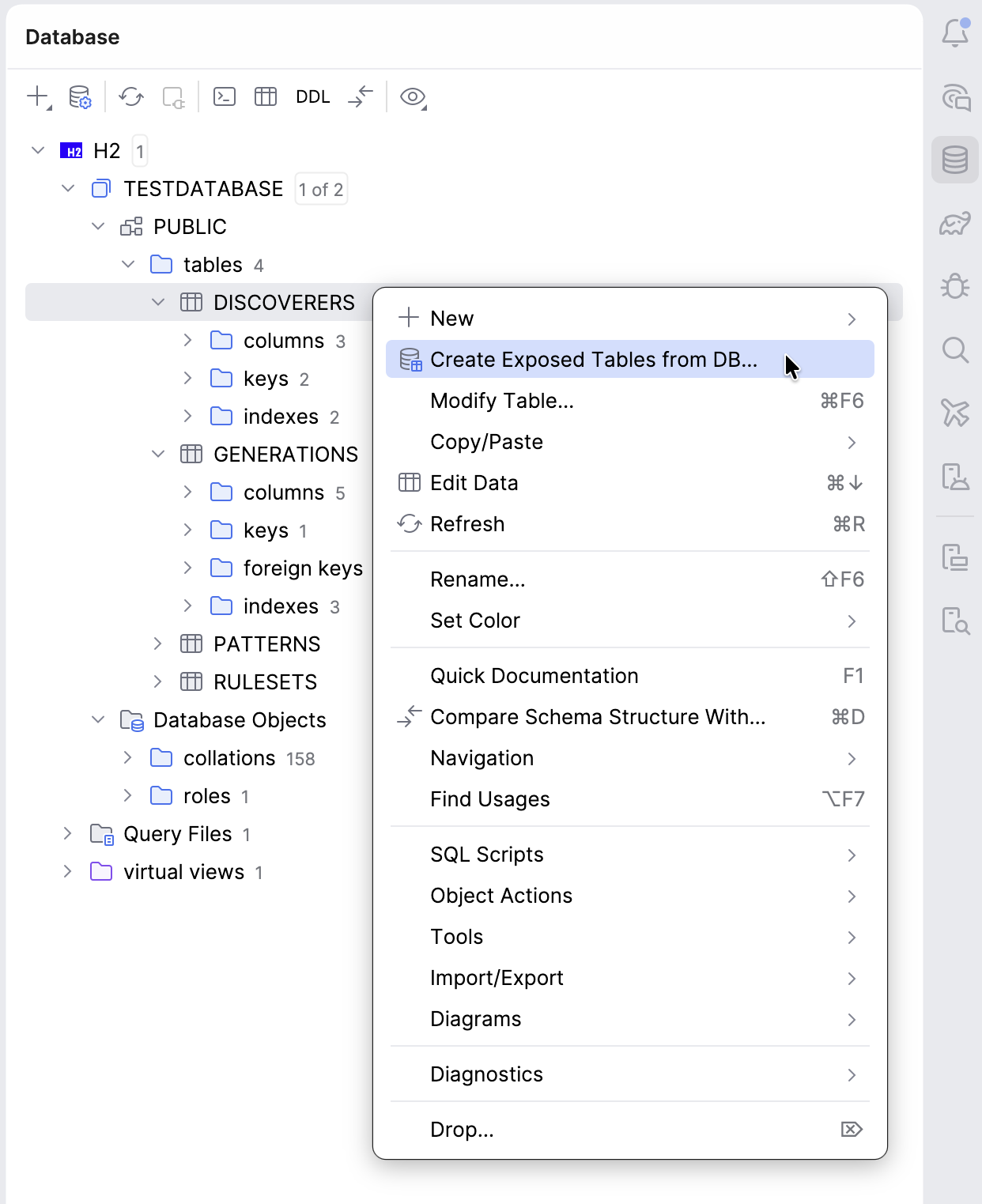Expand the RULESETS table node
The height and width of the screenshot is (1204, 982).
coord(158,681)
